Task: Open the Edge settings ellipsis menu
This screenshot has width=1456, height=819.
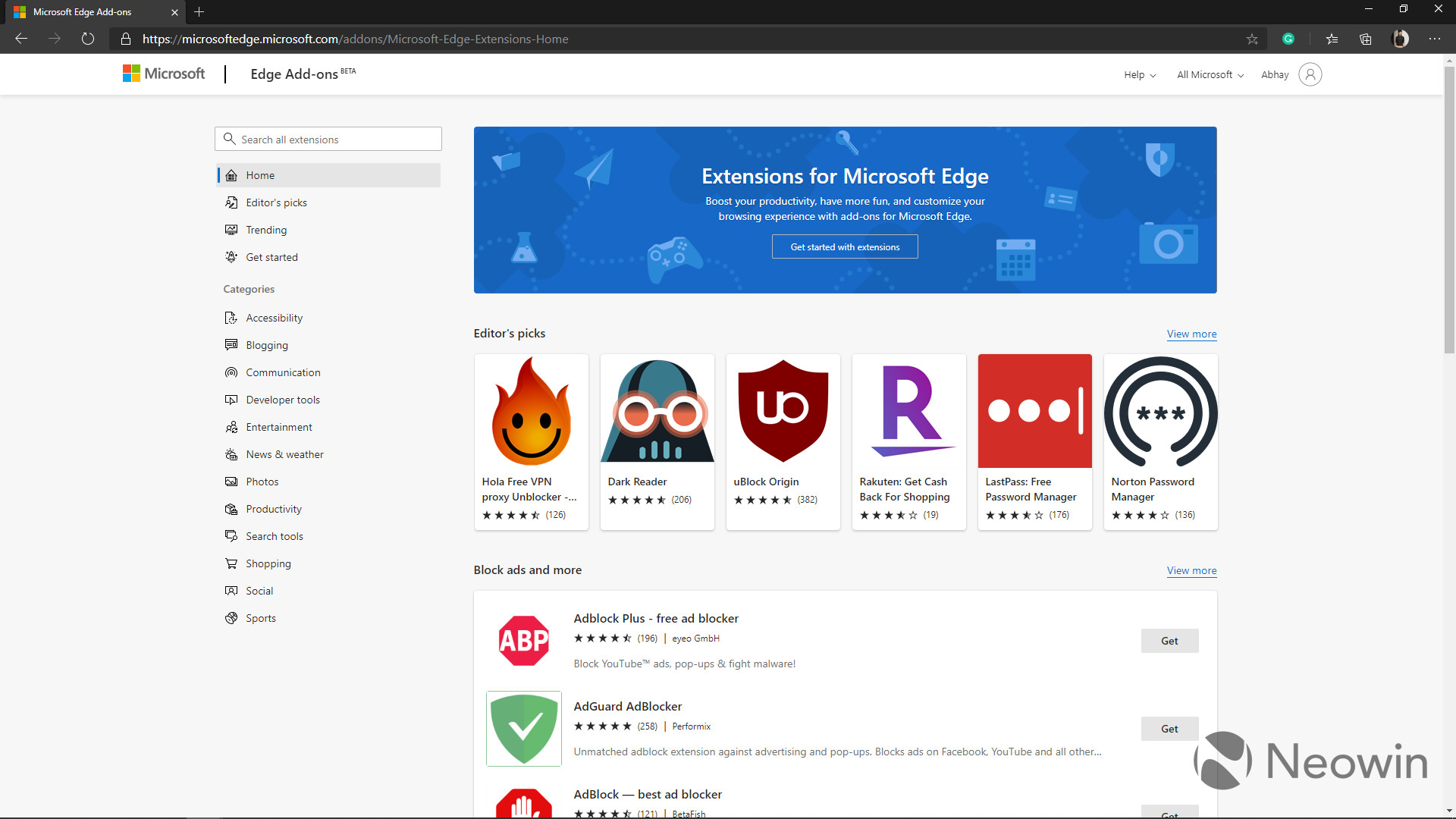Action: (x=1435, y=39)
